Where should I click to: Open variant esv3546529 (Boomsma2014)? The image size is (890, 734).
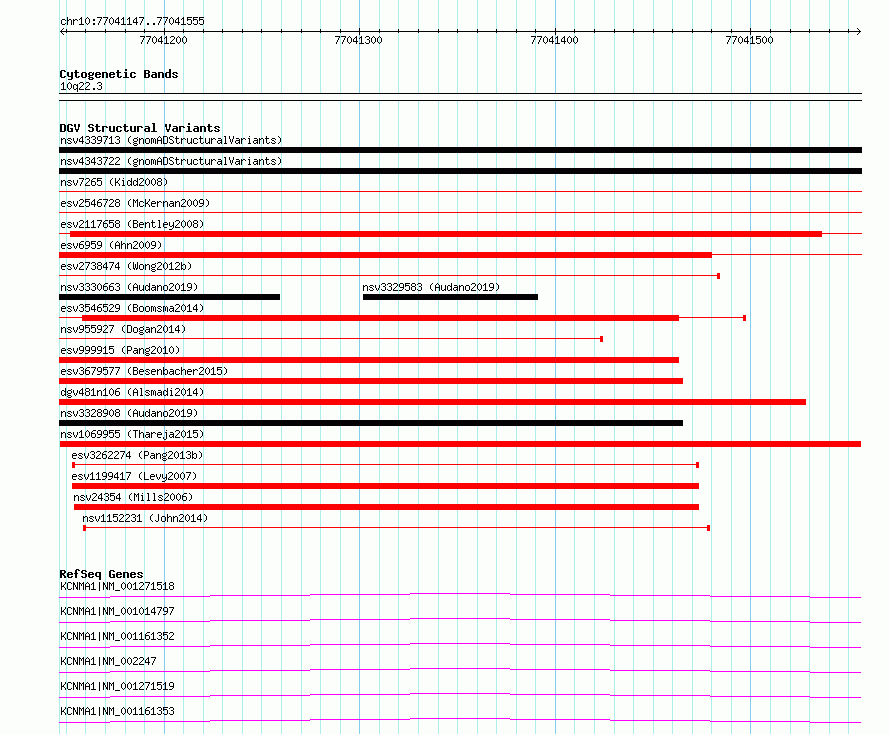coord(132,308)
